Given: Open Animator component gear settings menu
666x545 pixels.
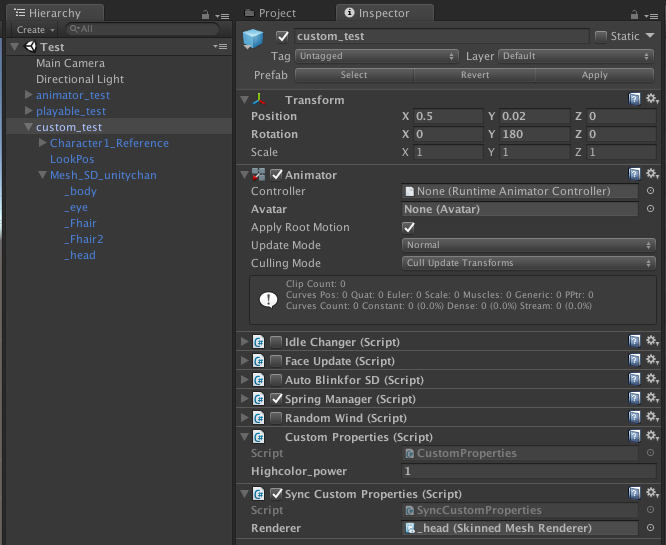Looking at the screenshot, I should 652,174.
